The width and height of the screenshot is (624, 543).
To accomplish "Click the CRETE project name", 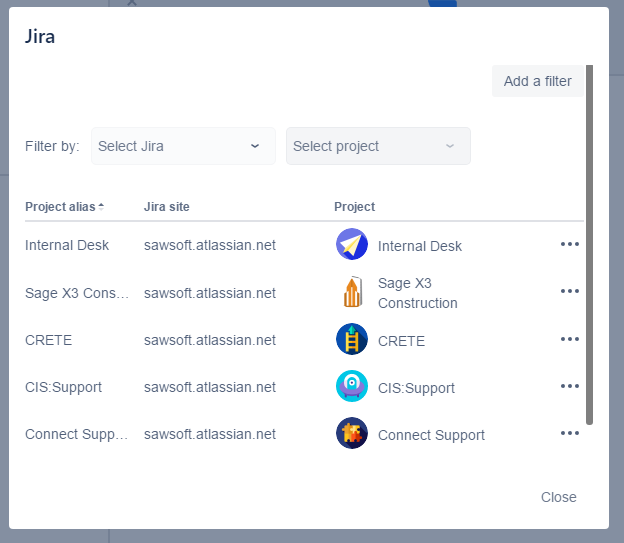I will coord(401,342).
